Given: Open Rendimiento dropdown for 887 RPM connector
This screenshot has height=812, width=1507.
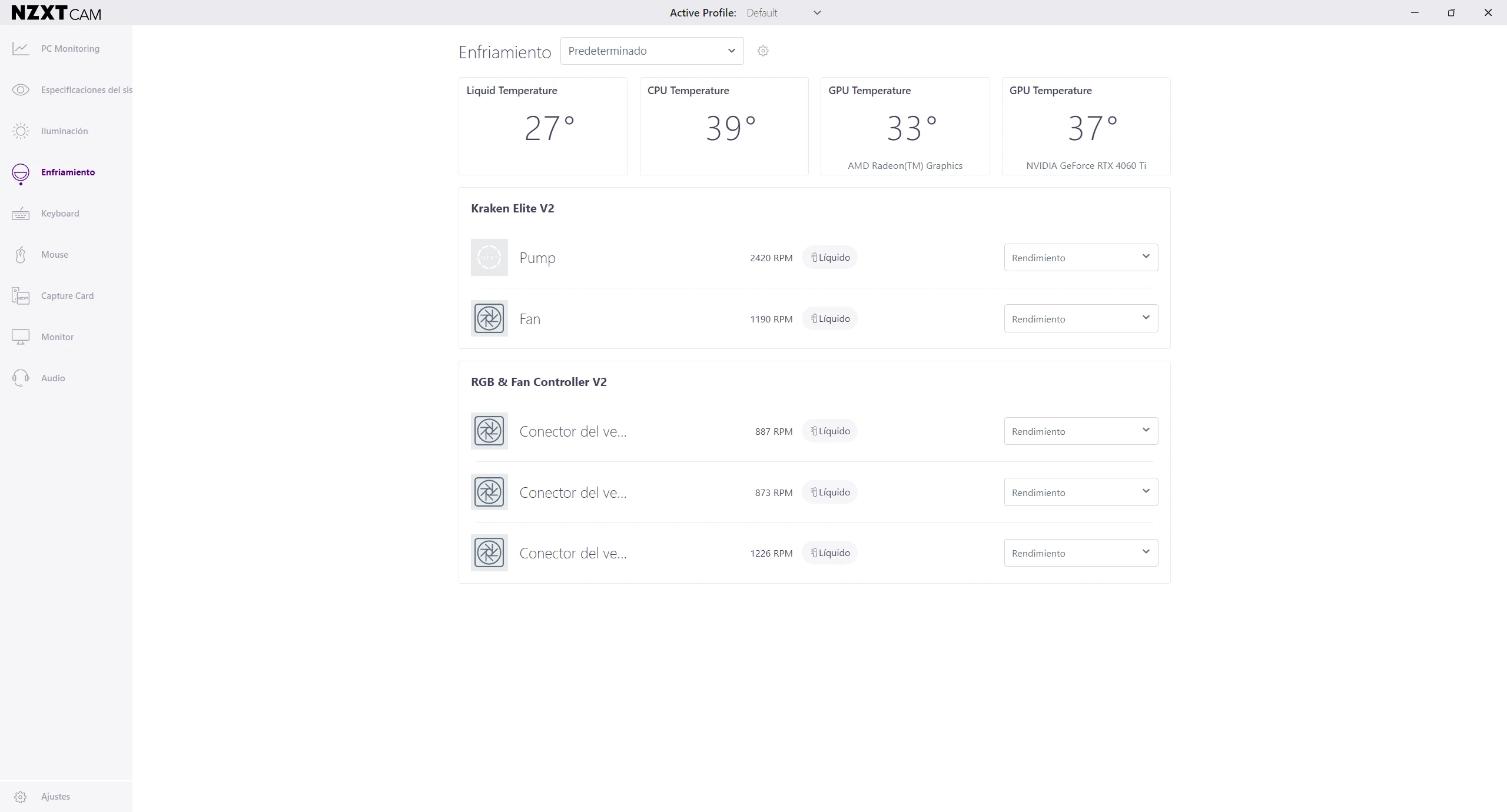Looking at the screenshot, I should [1081, 431].
